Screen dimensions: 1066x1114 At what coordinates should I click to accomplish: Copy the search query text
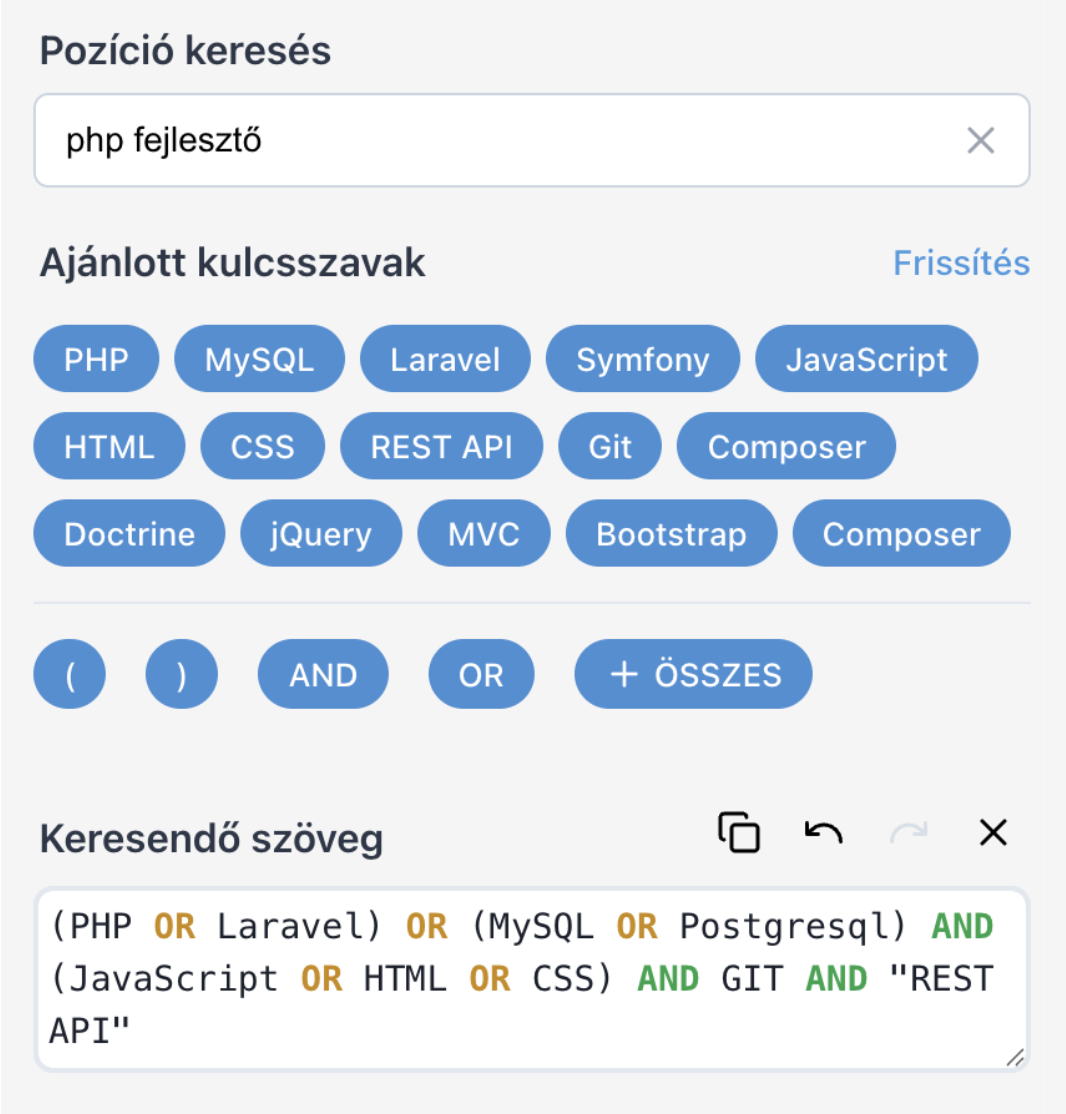739,832
